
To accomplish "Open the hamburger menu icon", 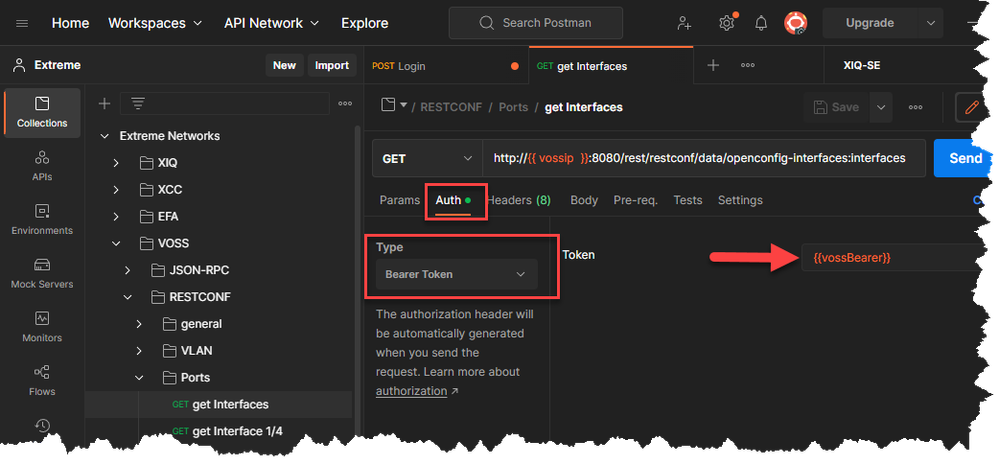I will coord(22,24).
